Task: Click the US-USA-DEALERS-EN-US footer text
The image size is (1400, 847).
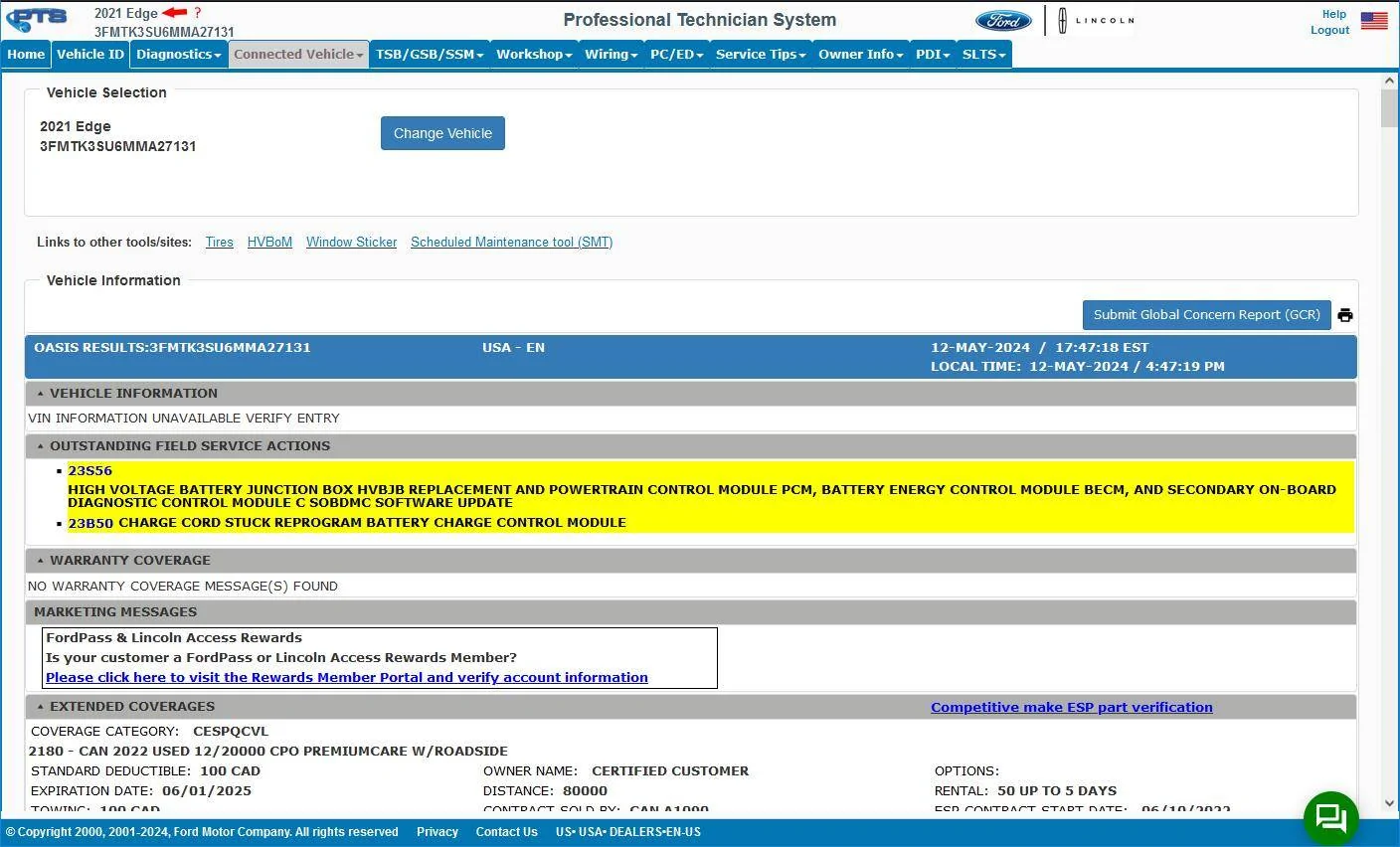Action: click(628, 832)
